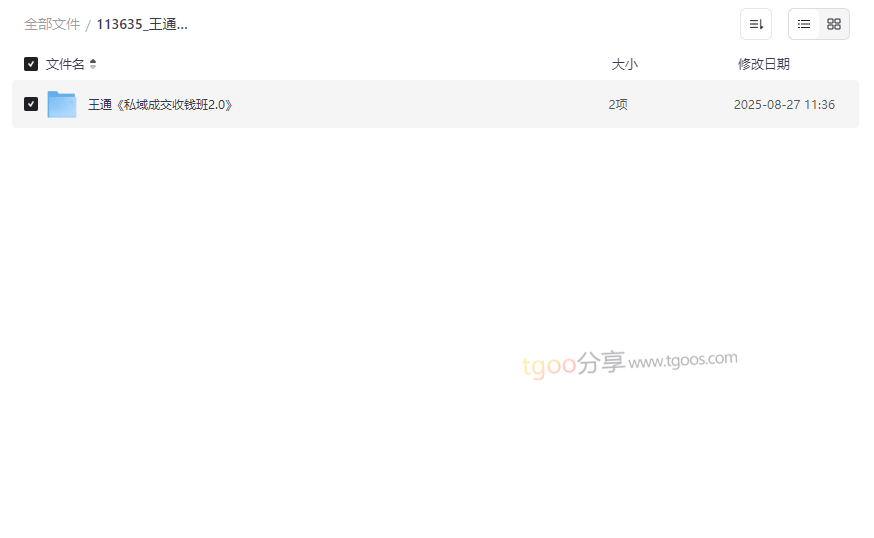This screenshot has height=538, width=874.
Task: Click the slash separator in breadcrumb
Action: tap(88, 25)
